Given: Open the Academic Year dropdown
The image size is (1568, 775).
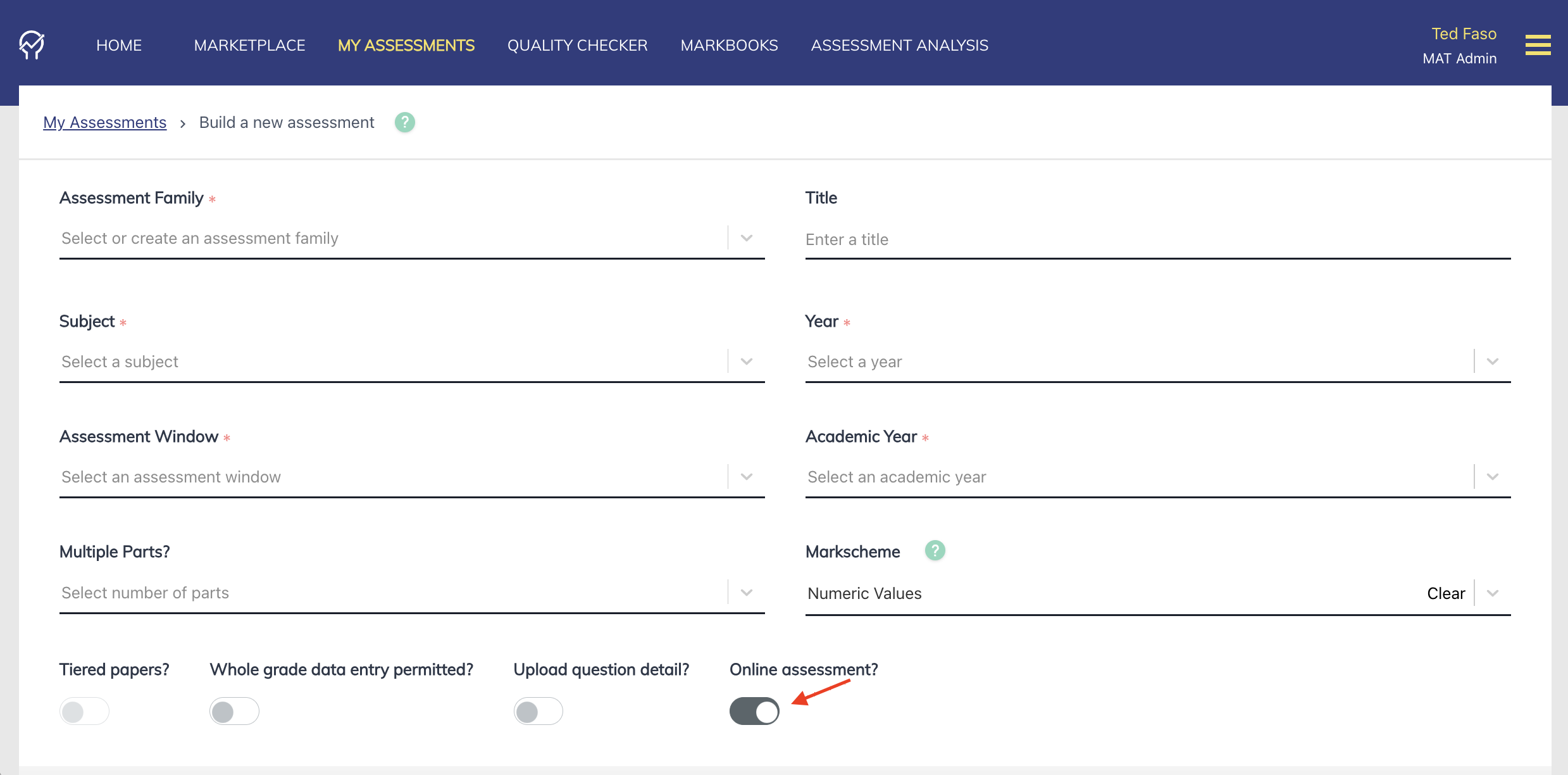Looking at the screenshot, I should pyautogui.click(x=1491, y=476).
